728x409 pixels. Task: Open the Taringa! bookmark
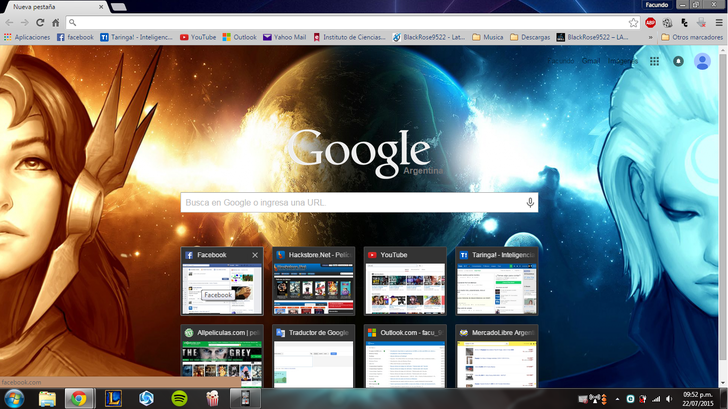click(x=136, y=37)
